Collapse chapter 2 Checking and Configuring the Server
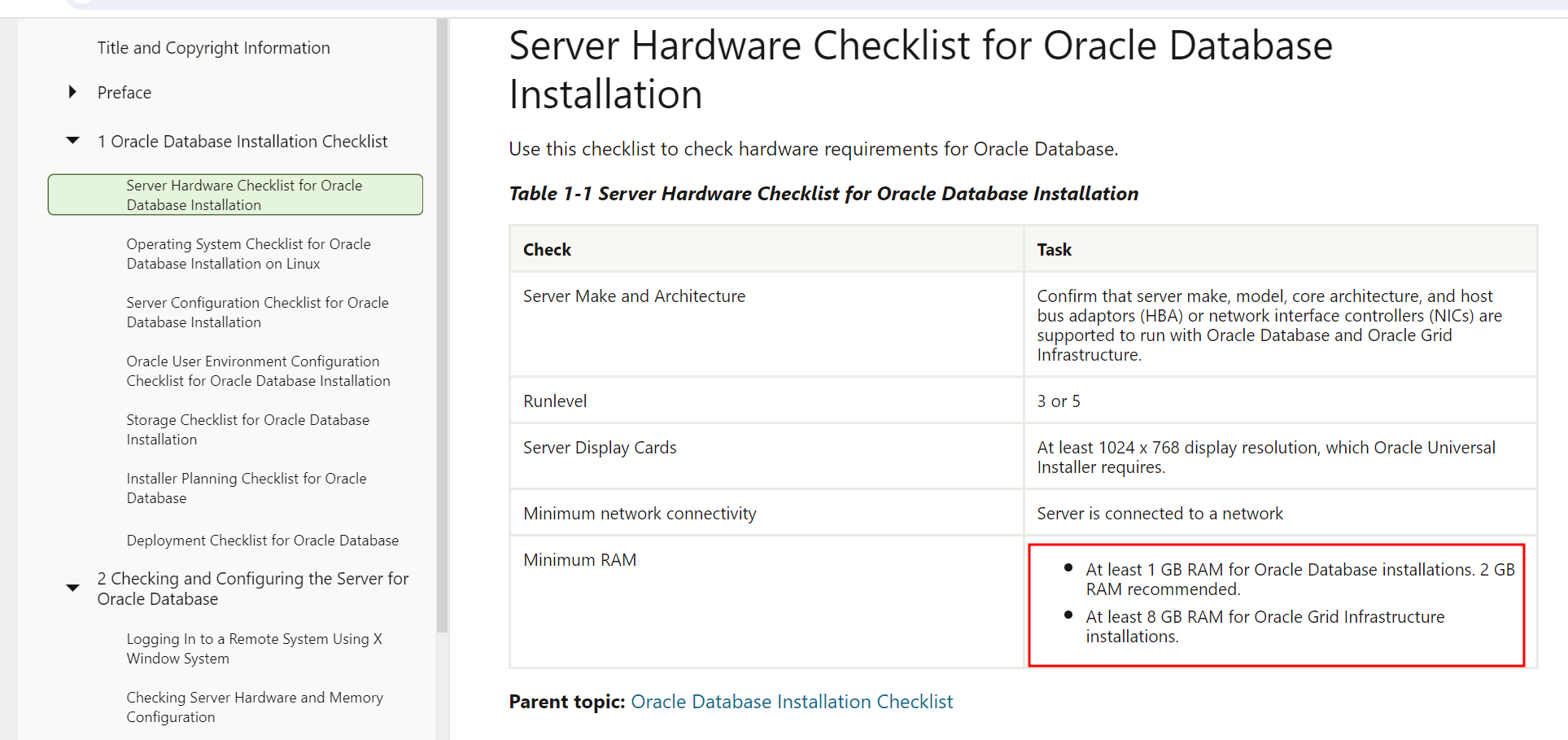The width and height of the screenshot is (1568, 740). click(73, 588)
